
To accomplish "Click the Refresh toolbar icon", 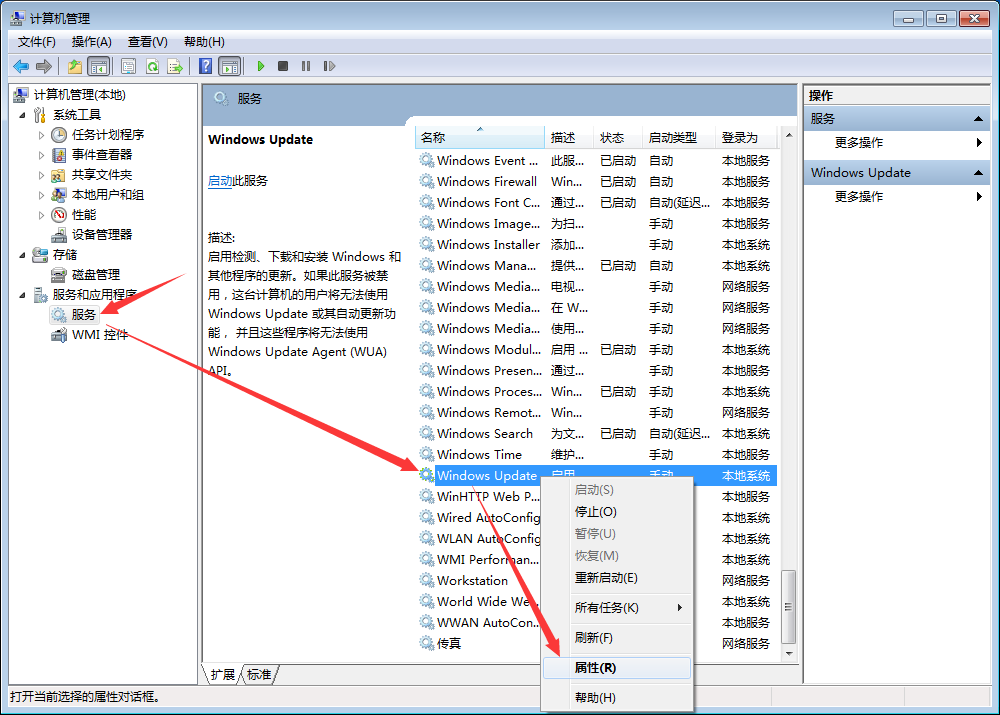I will tap(152, 66).
